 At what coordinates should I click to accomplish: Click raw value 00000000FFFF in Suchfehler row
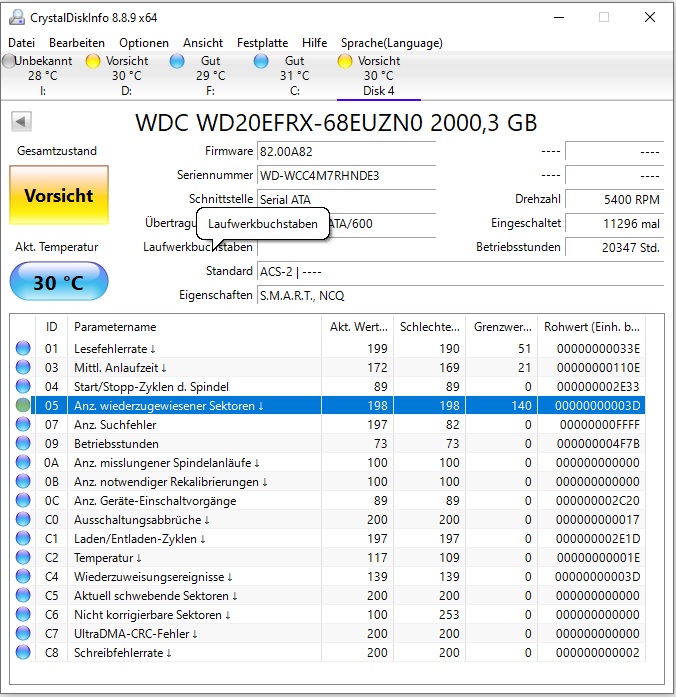point(599,425)
